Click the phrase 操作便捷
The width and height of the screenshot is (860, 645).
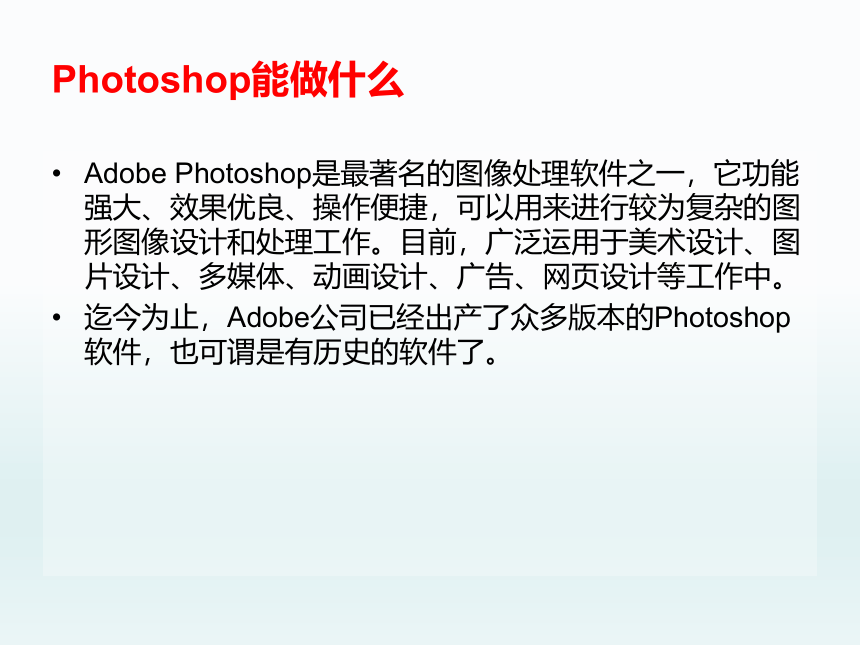point(370,208)
